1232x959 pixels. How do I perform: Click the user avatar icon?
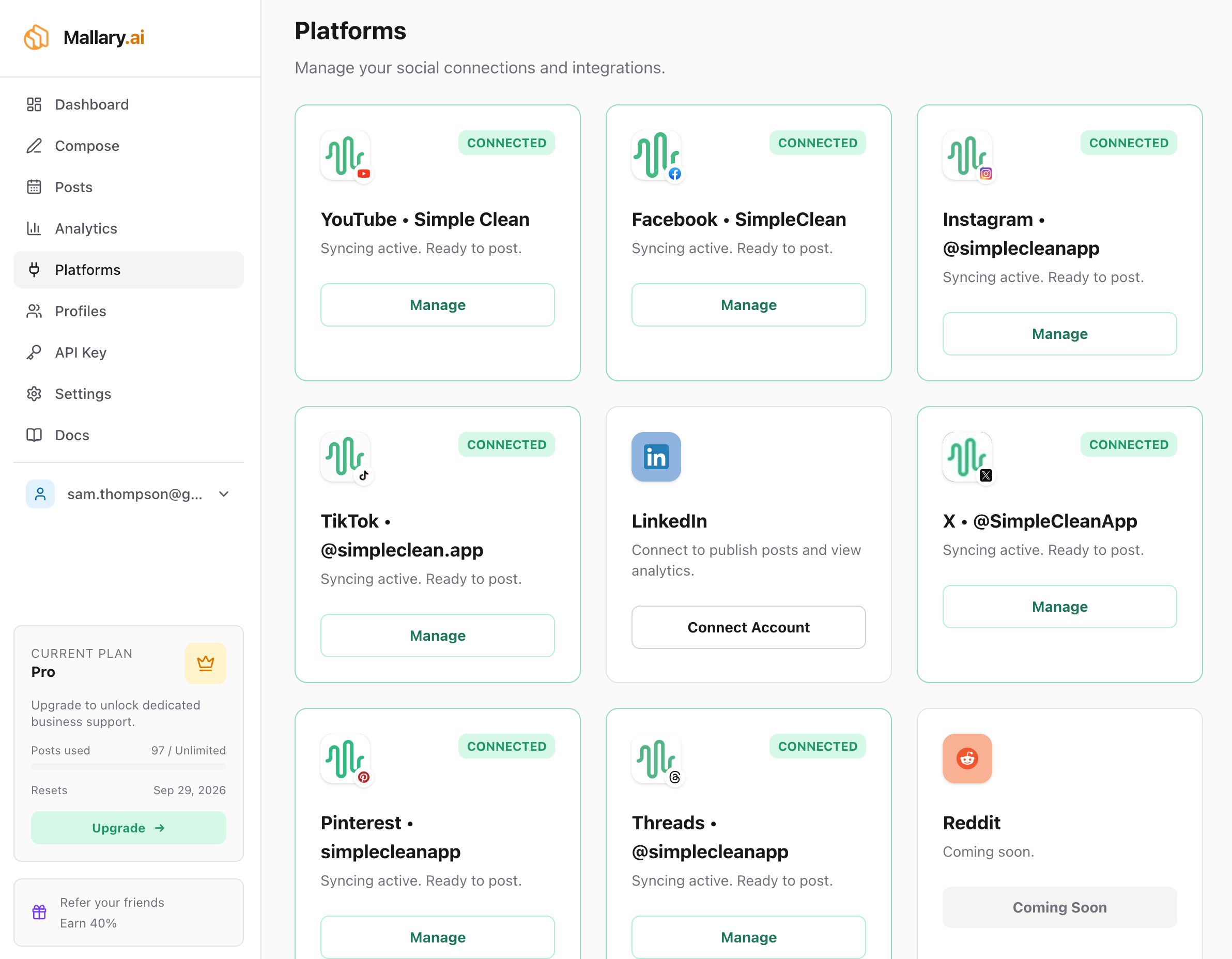pos(40,494)
